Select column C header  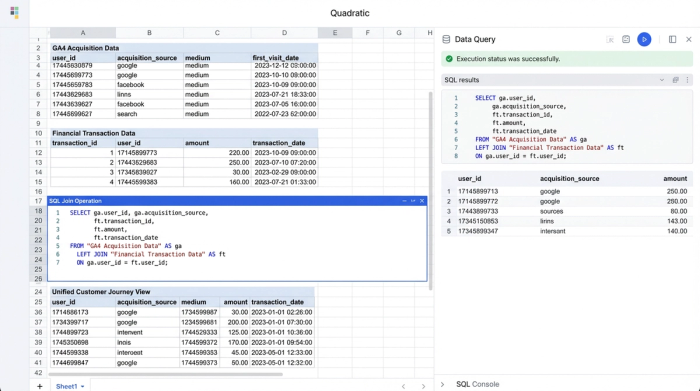(x=217, y=33)
